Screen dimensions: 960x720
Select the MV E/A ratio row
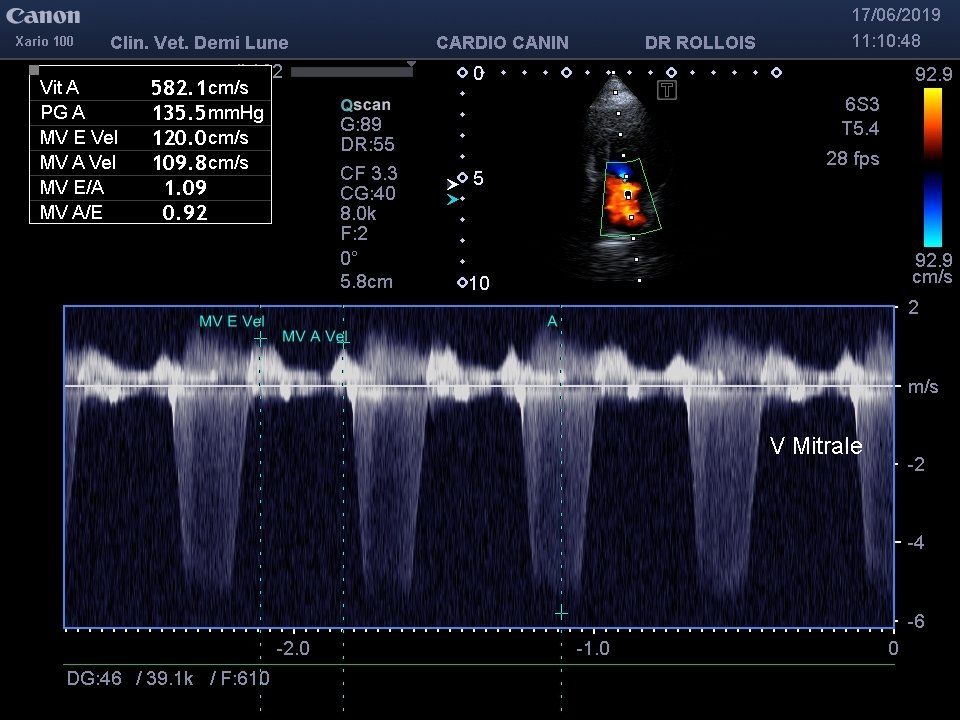point(150,187)
